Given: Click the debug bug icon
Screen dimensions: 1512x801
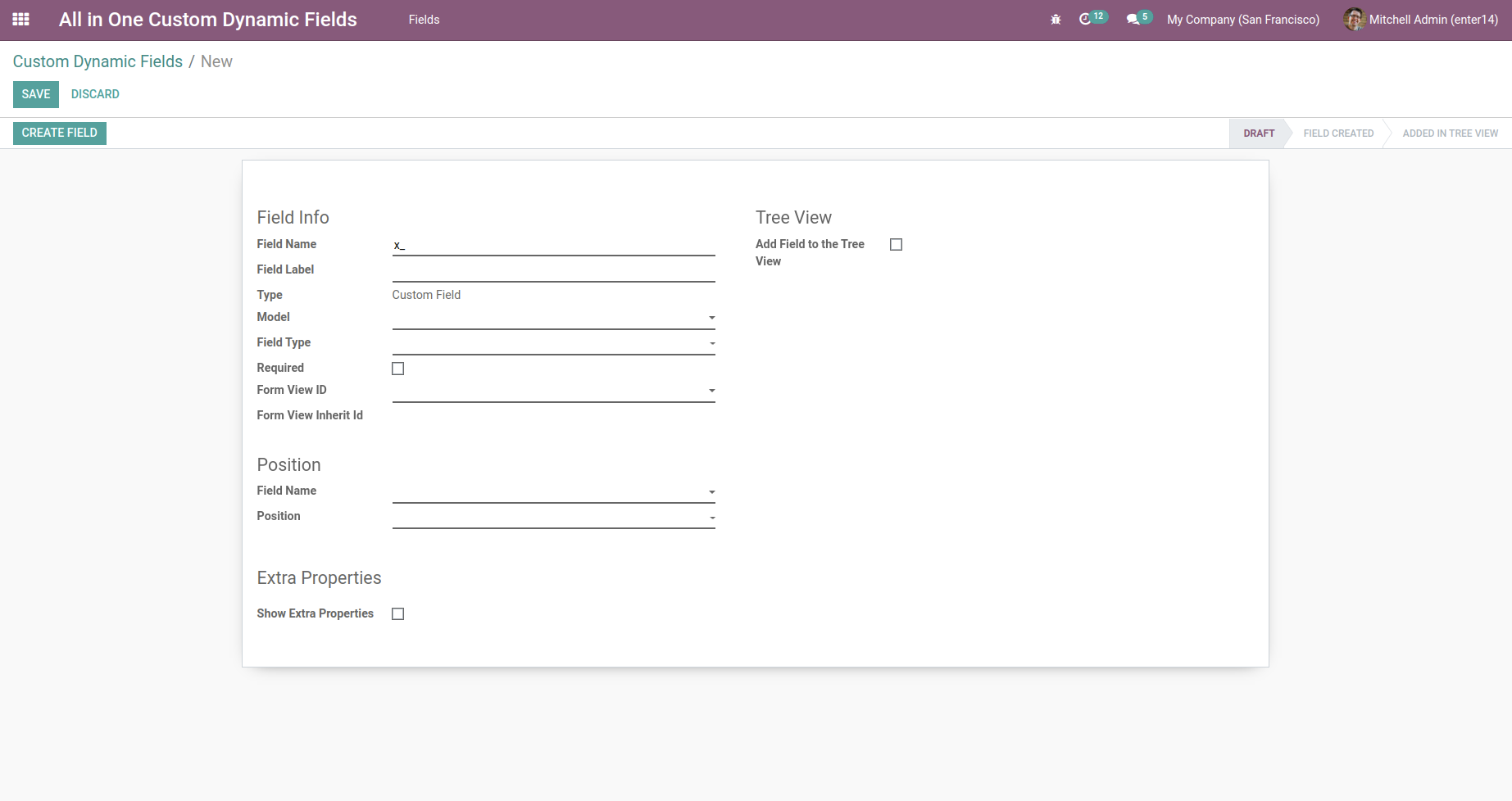Looking at the screenshot, I should 1056,20.
